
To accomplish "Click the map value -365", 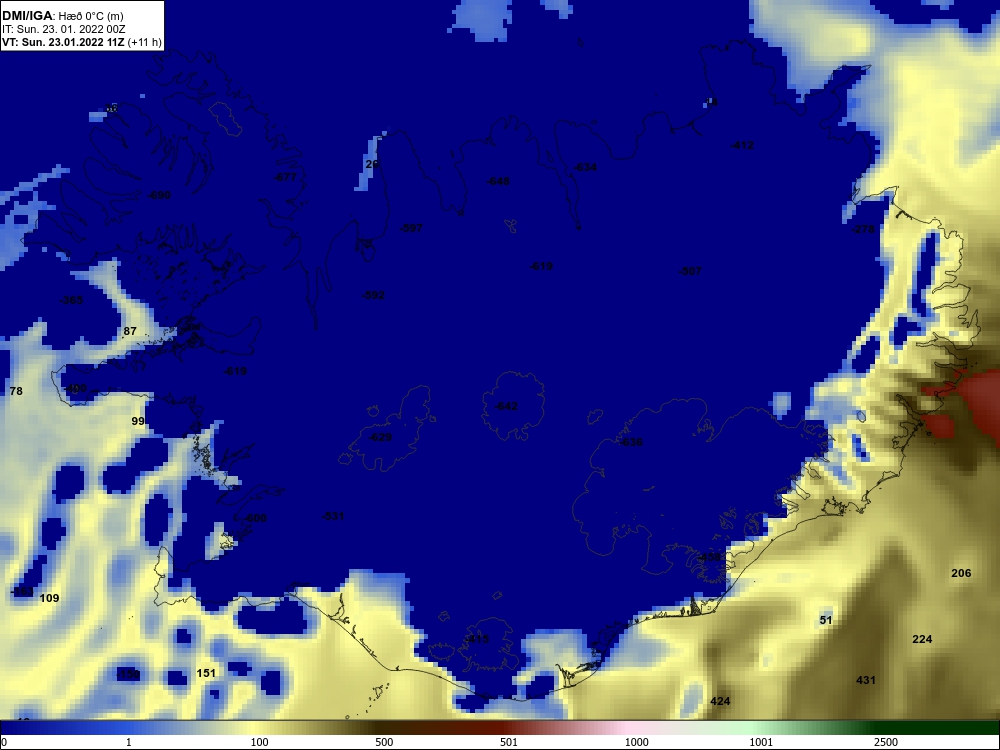I will [71, 300].
